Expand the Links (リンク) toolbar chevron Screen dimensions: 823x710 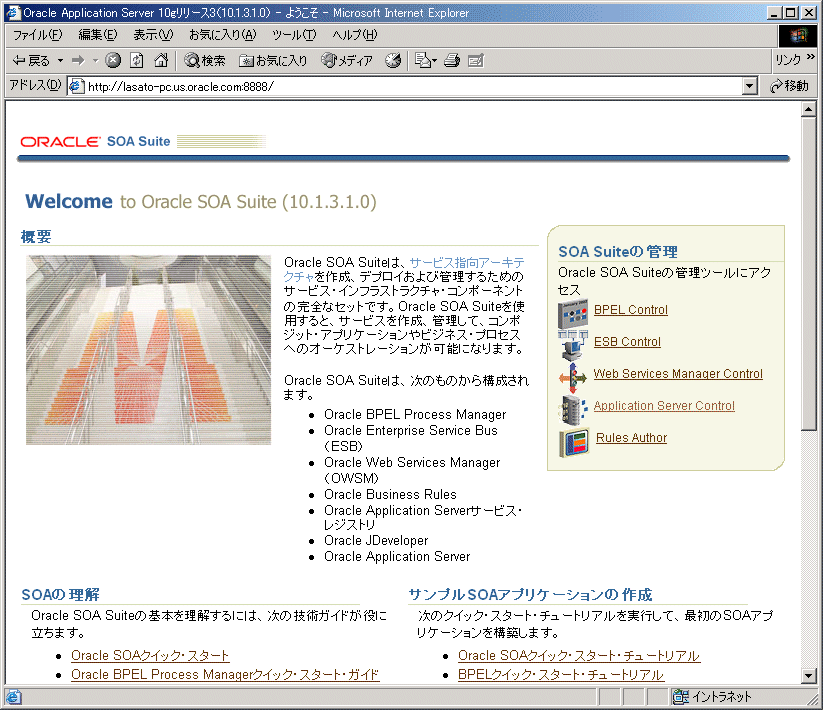pyautogui.click(x=811, y=56)
